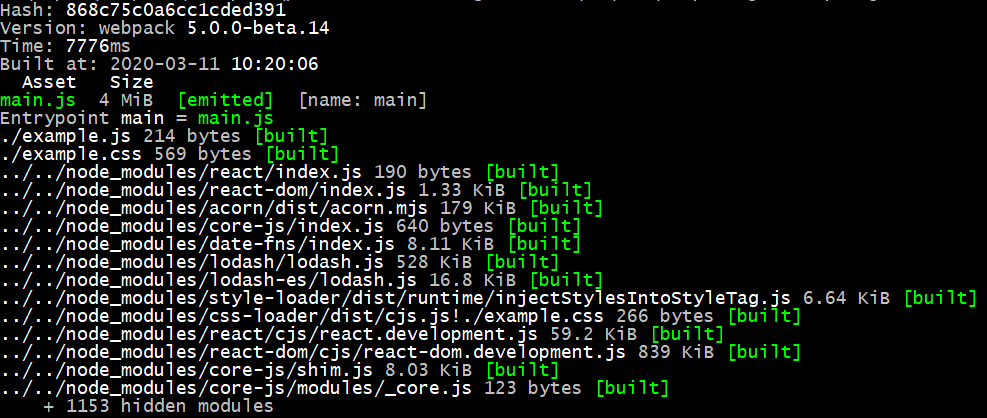Click the 59.2 KiB react size value
Screen dimensions: 987x418
(594, 332)
